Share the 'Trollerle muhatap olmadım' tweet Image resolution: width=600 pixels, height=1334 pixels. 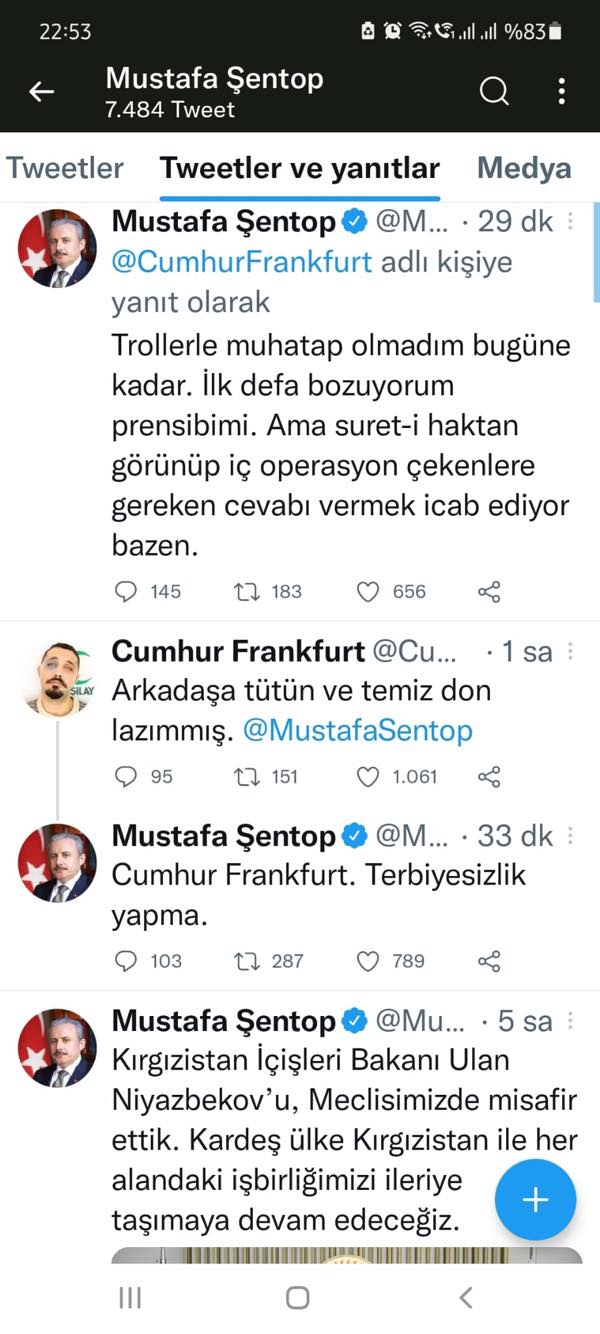(489, 592)
